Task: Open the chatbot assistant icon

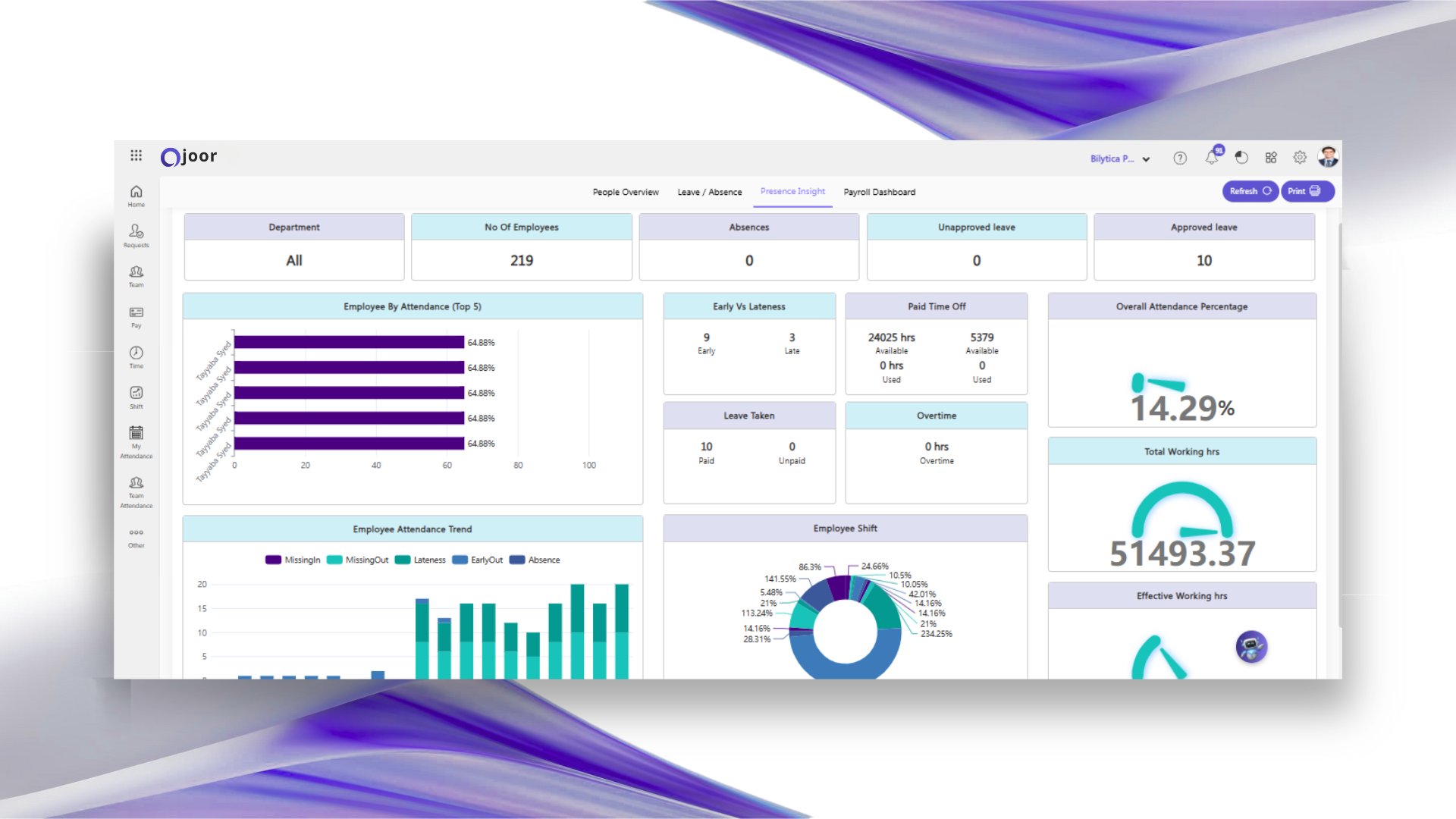Action: tap(1251, 647)
